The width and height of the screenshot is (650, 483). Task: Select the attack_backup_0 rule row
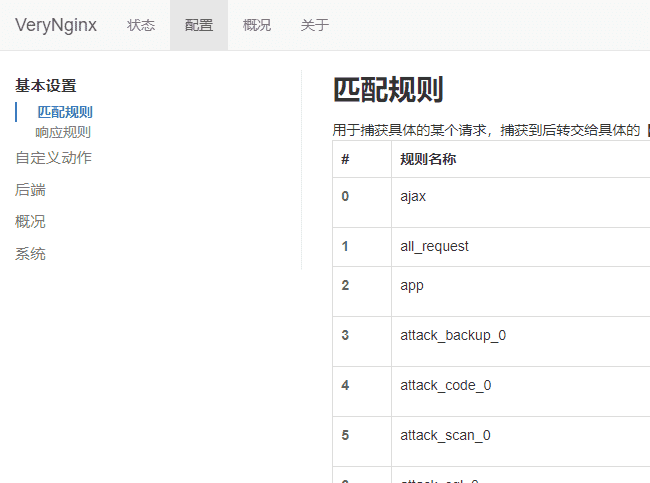[491, 341]
